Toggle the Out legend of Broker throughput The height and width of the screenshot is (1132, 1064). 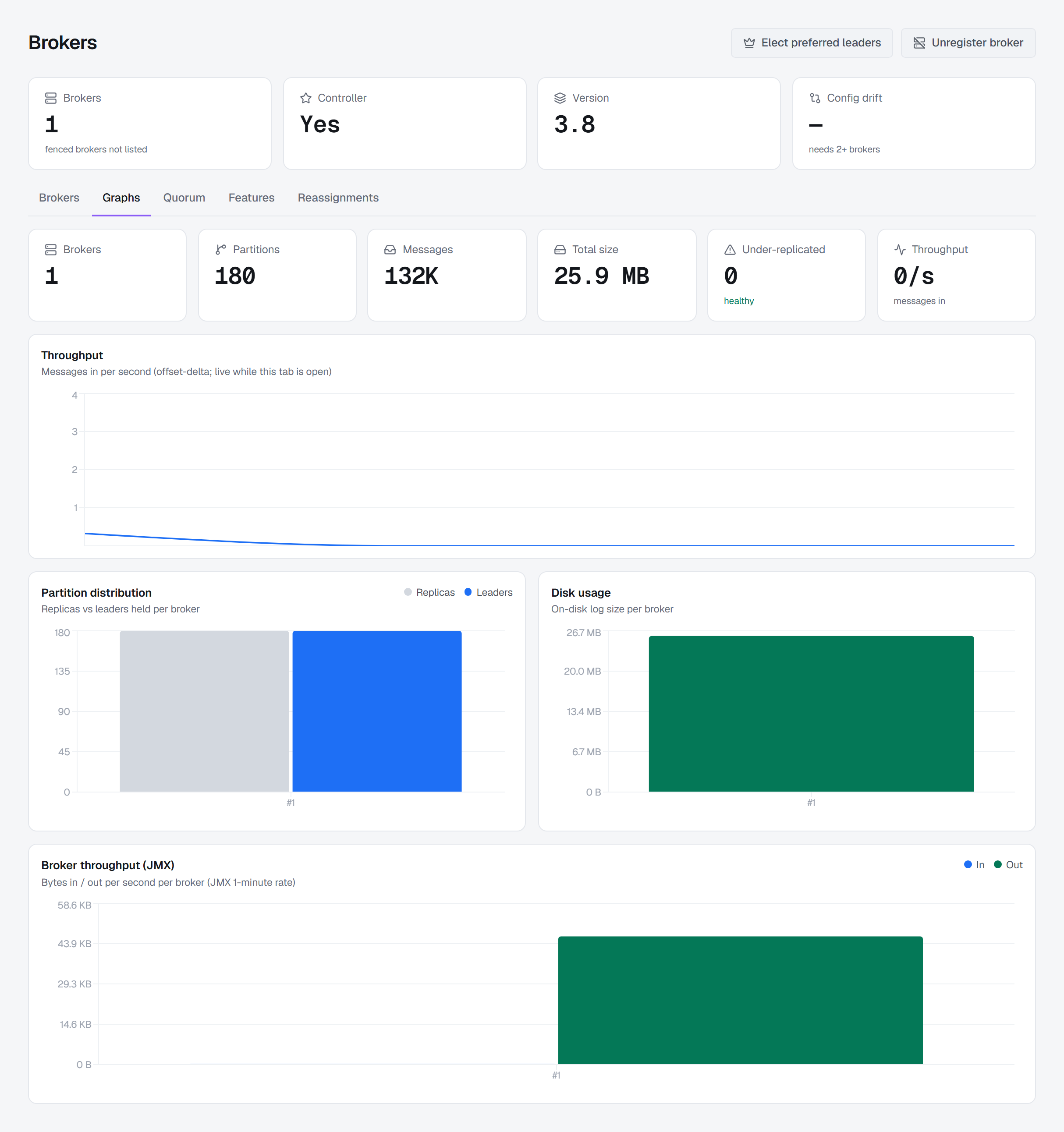pos(1008,864)
